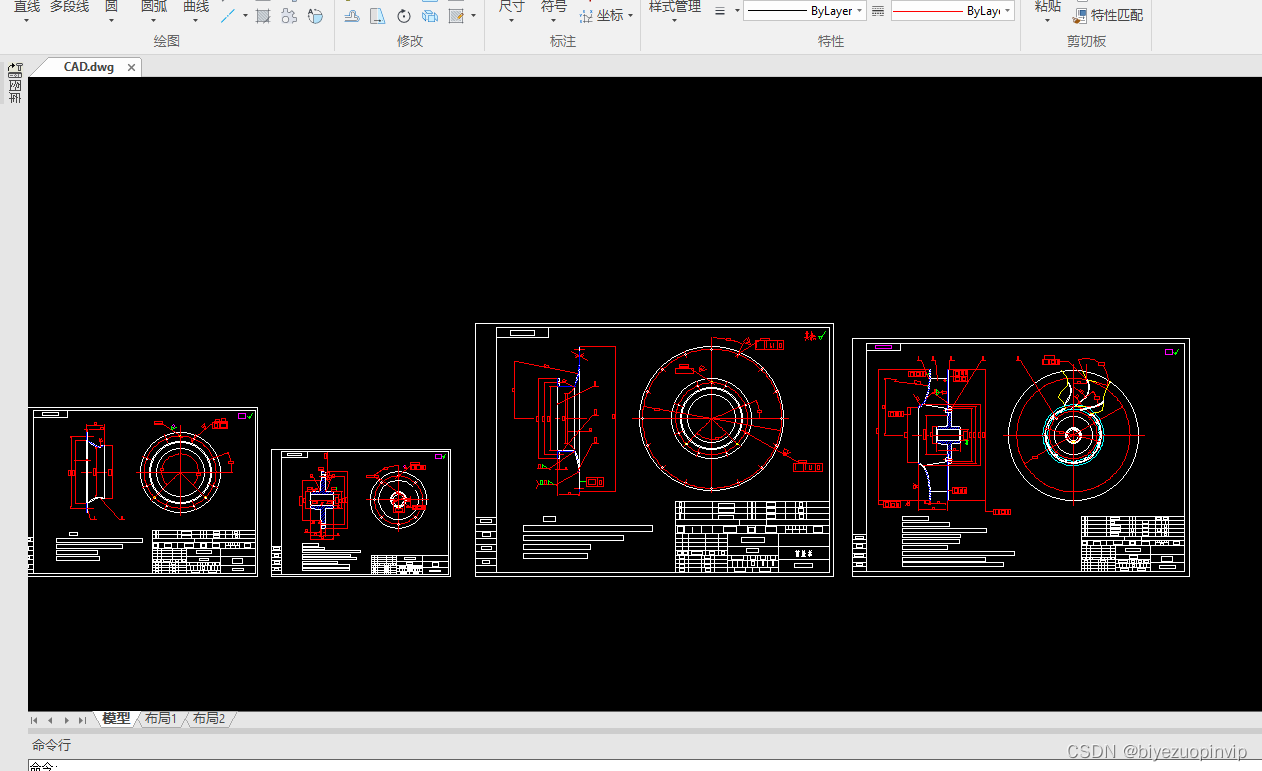Switch to the 布局2 layout tab
This screenshot has width=1262, height=771.
pyautogui.click(x=208, y=719)
